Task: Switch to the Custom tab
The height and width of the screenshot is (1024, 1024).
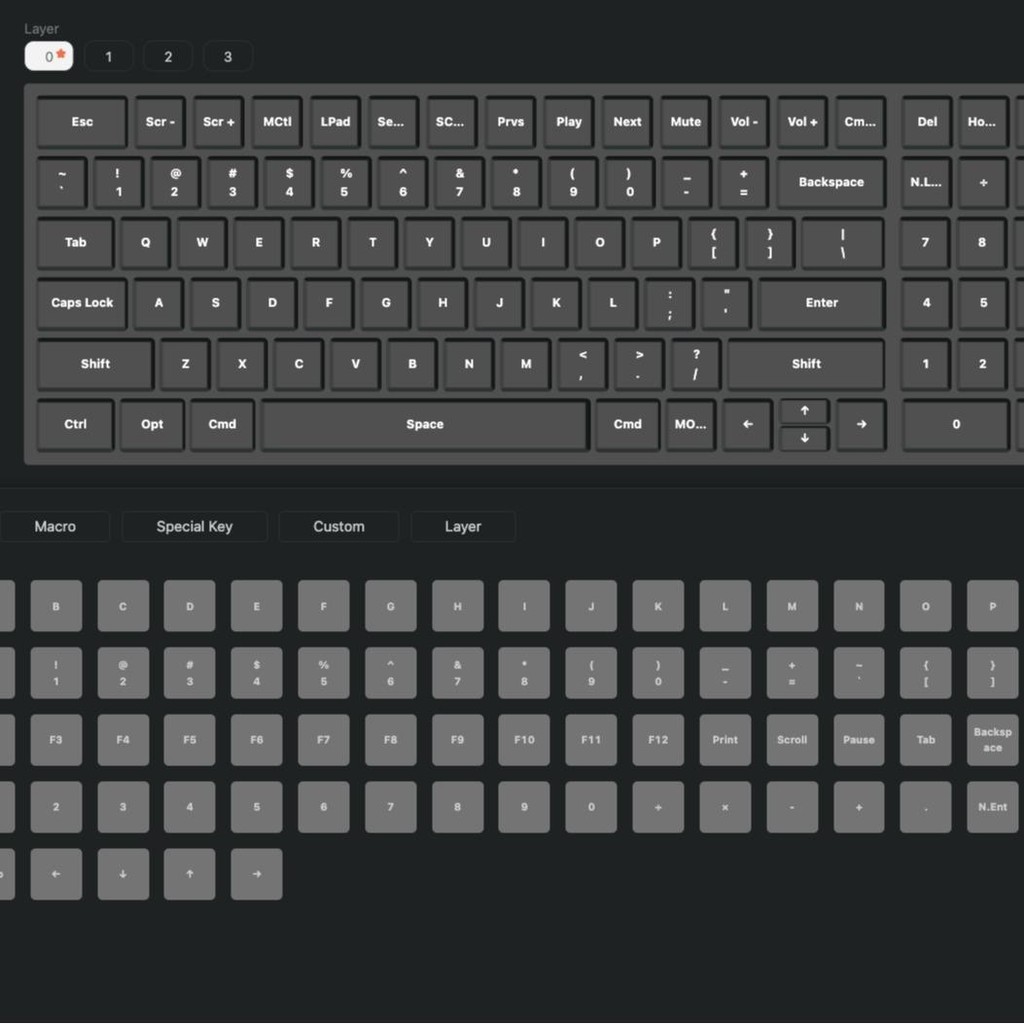Action: pos(339,526)
